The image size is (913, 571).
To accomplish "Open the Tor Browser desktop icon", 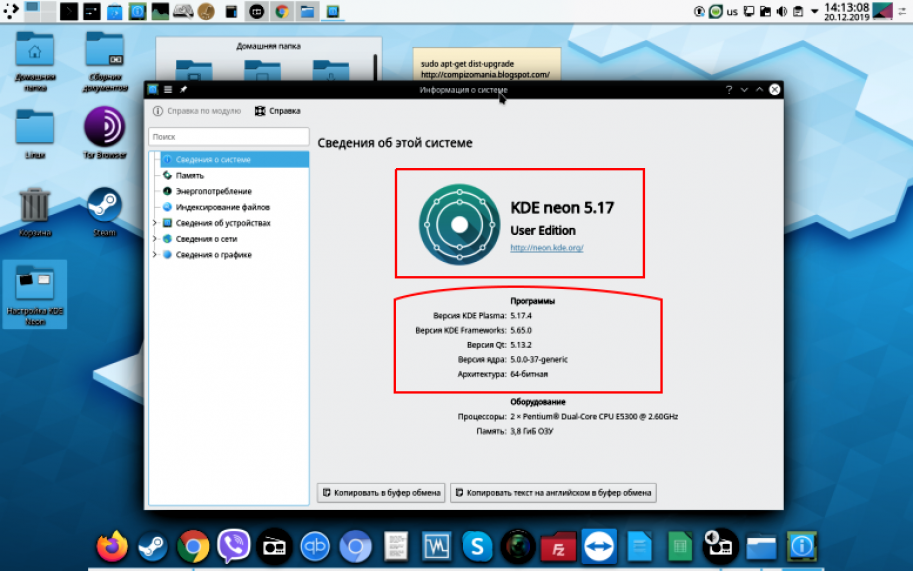I will (105, 133).
